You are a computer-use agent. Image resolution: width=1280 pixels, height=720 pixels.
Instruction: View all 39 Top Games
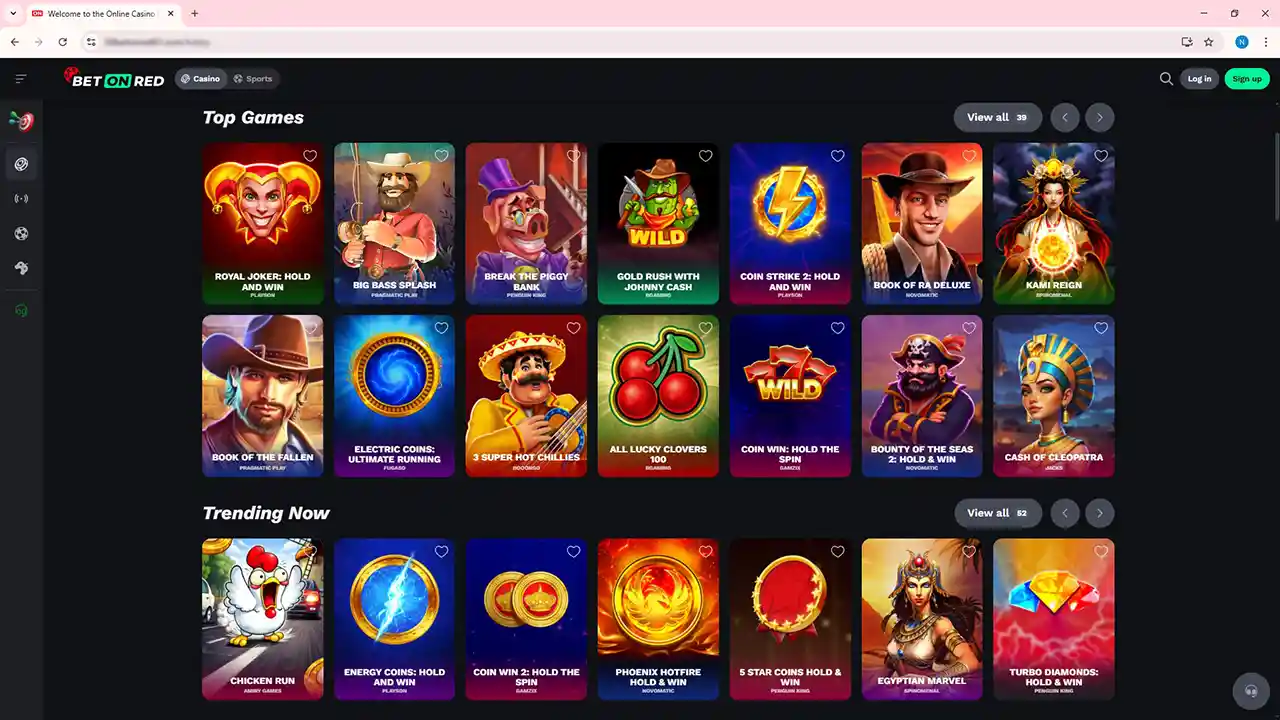[997, 118]
